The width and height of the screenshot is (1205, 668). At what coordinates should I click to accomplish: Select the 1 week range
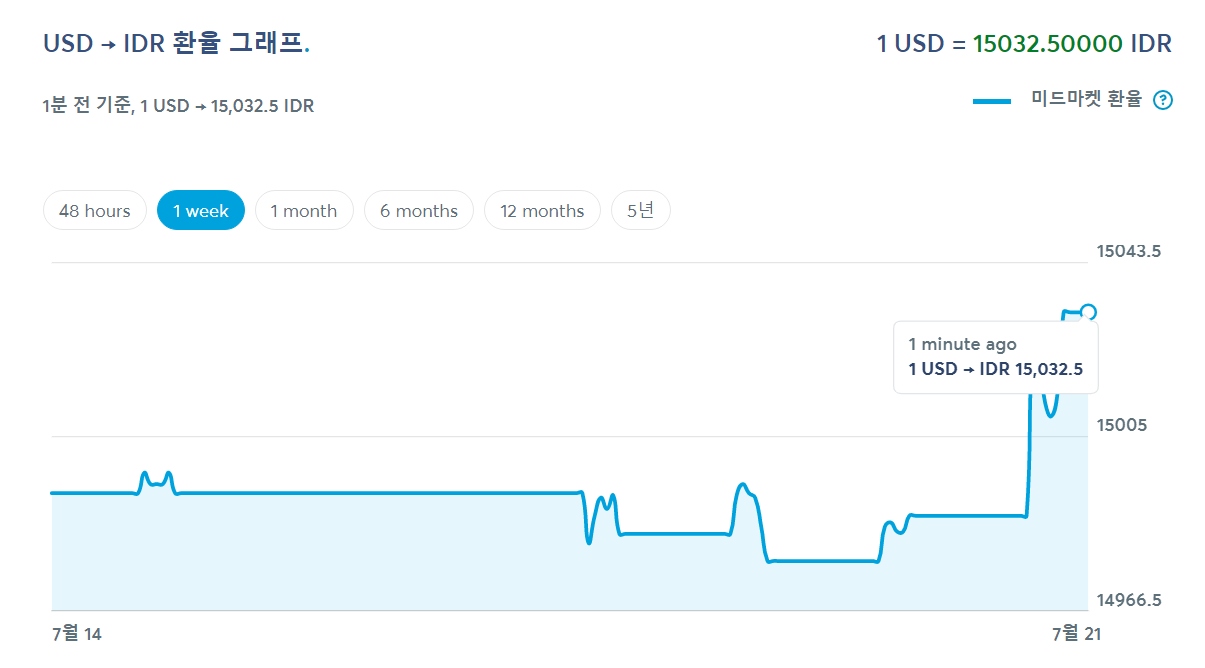coord(201,211)
